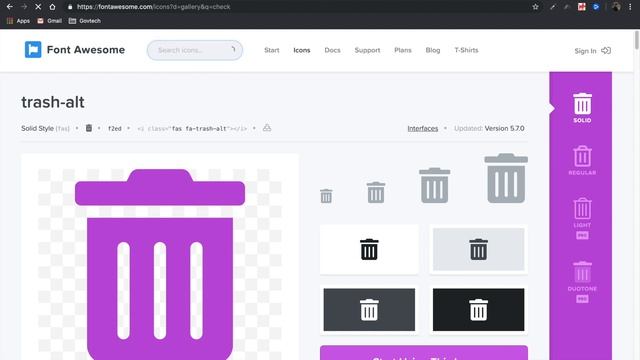Click the second-smallest gray trash sample

pos(376,192)
